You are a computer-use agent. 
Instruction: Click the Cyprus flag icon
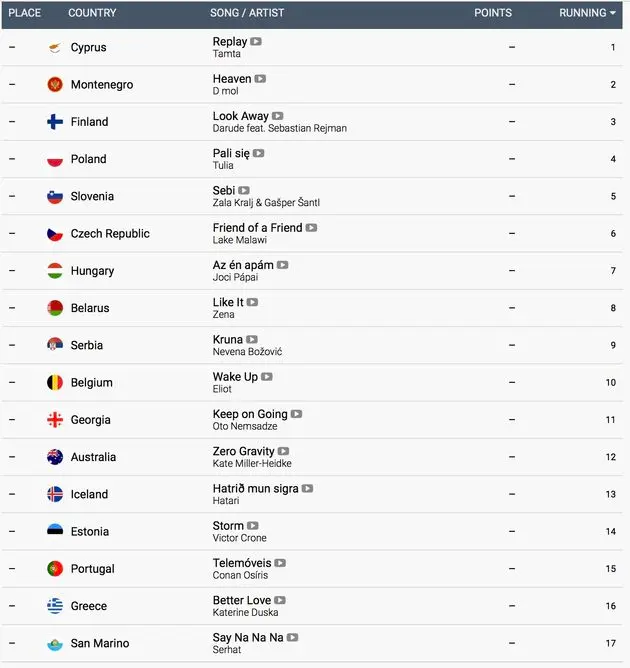55,47
